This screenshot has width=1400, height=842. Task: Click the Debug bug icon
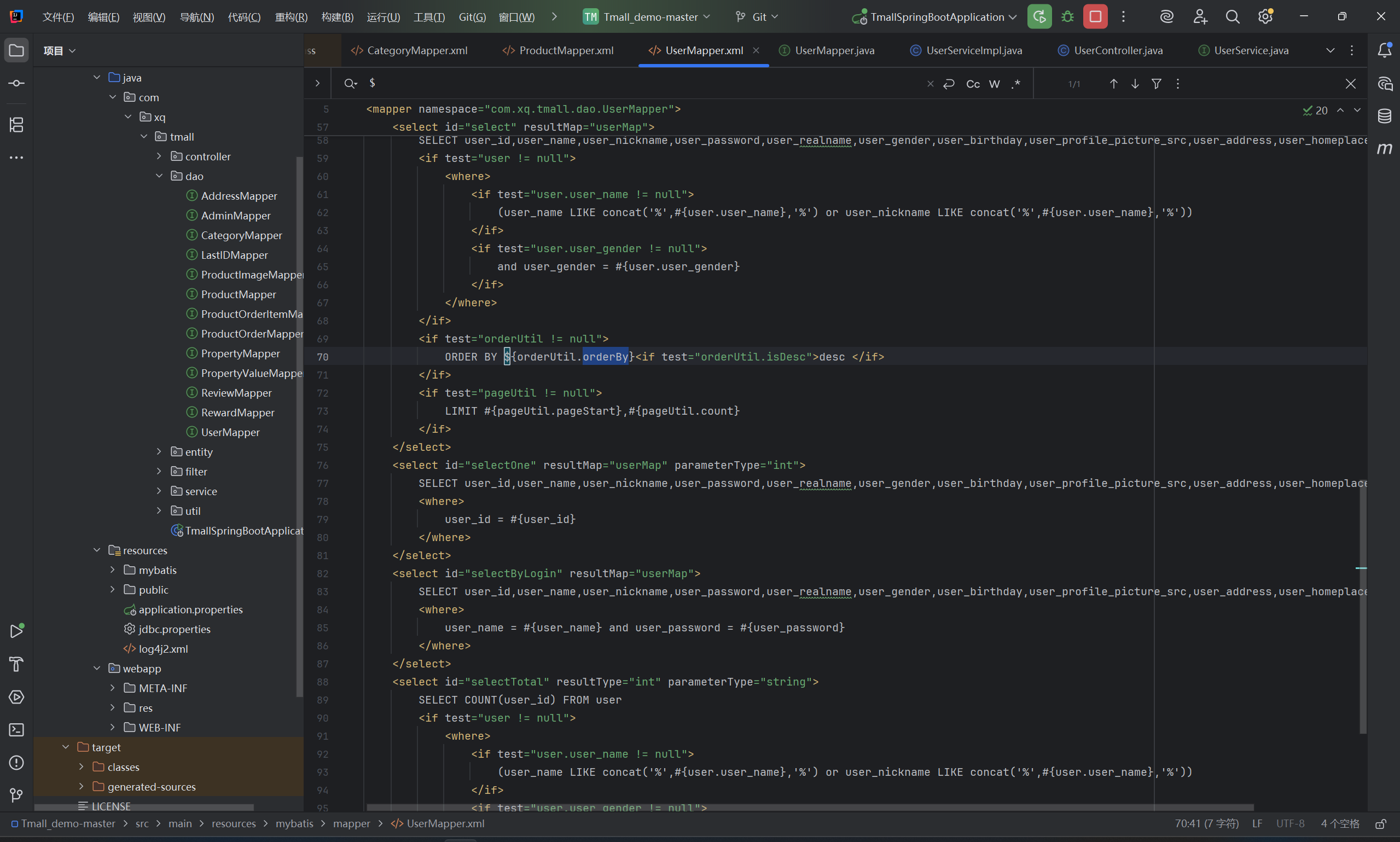tap(1067, 17)
